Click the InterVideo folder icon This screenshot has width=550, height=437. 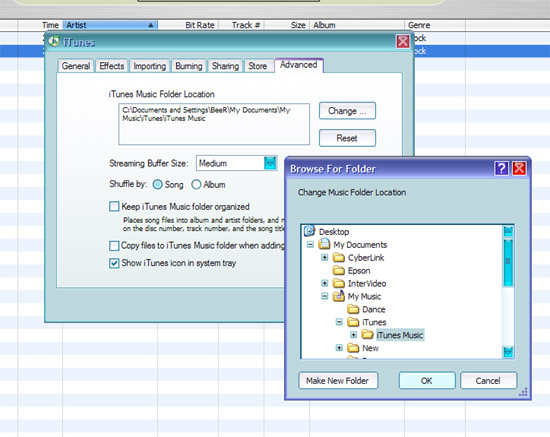[x=339, y=283]
